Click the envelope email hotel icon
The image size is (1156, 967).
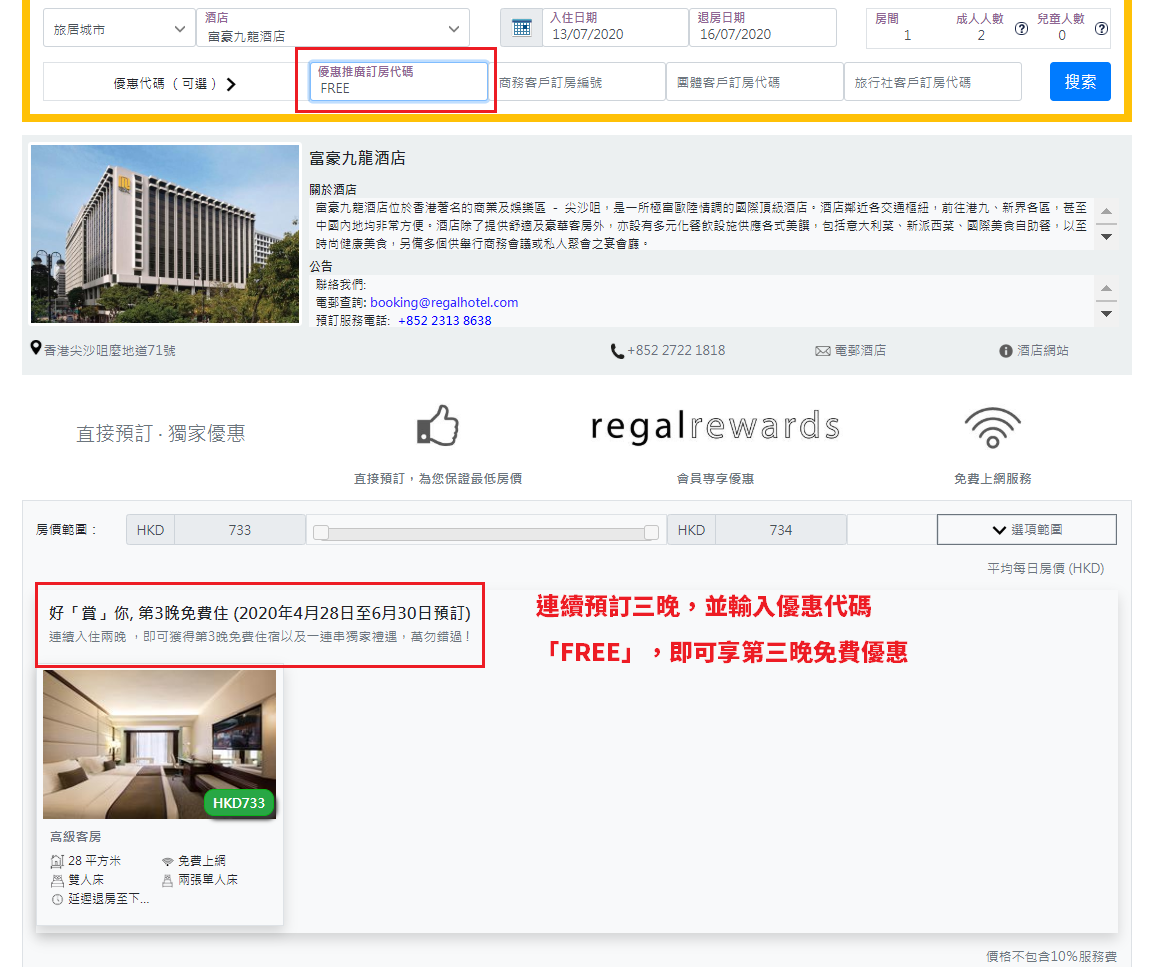pos(823,352)
